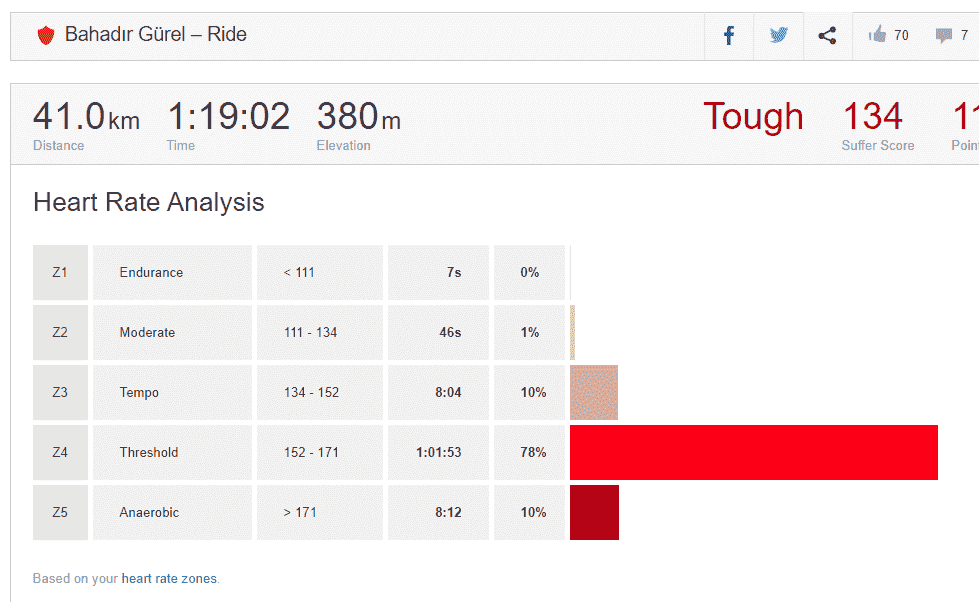
Task: Click the 41.0 km distance stat
Action: [85, 117]
